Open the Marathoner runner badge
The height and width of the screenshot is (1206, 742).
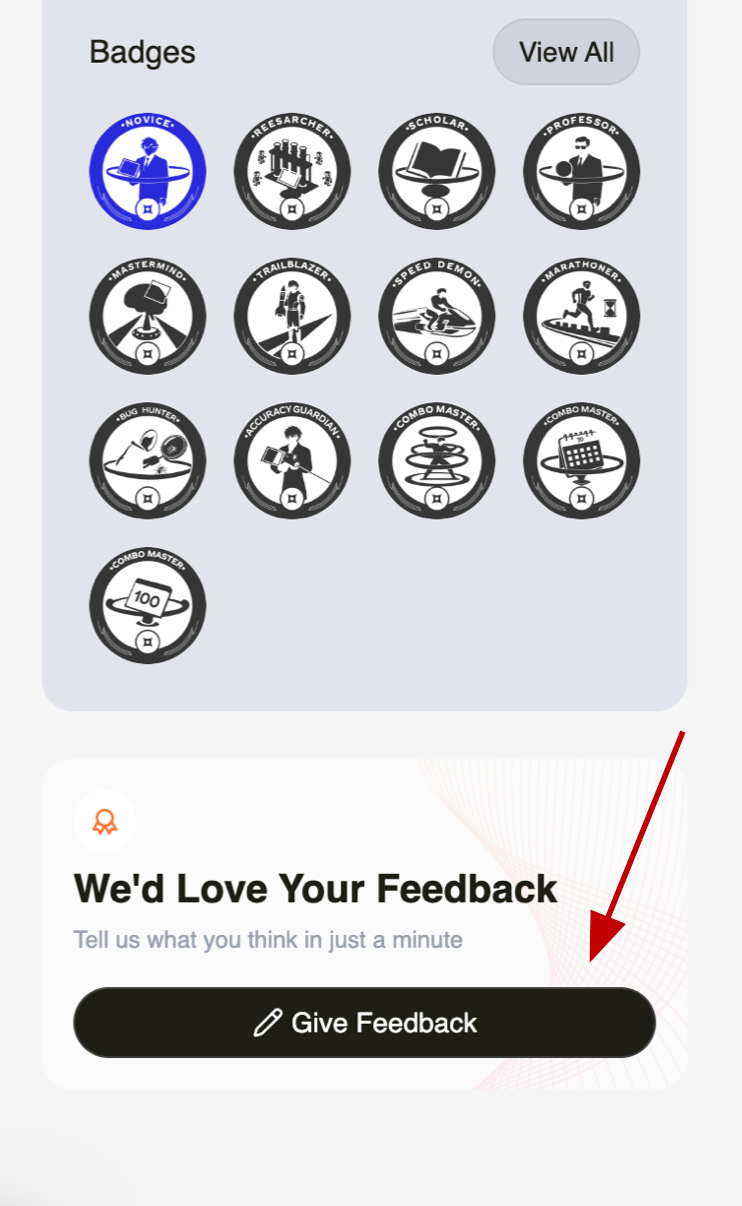point(582,316)
